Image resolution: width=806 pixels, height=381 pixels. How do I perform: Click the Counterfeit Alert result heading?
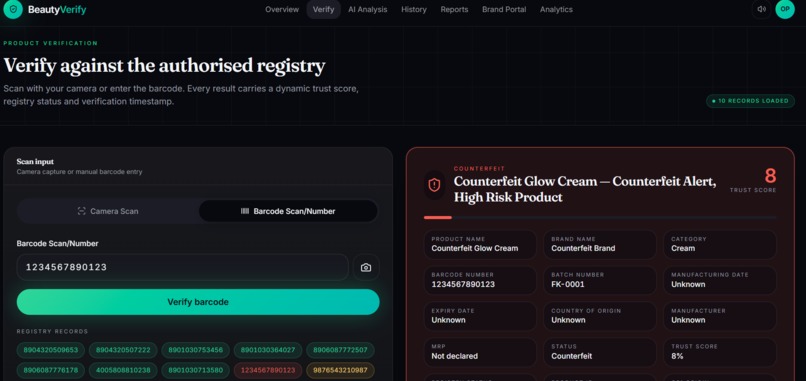coord(585,189)
